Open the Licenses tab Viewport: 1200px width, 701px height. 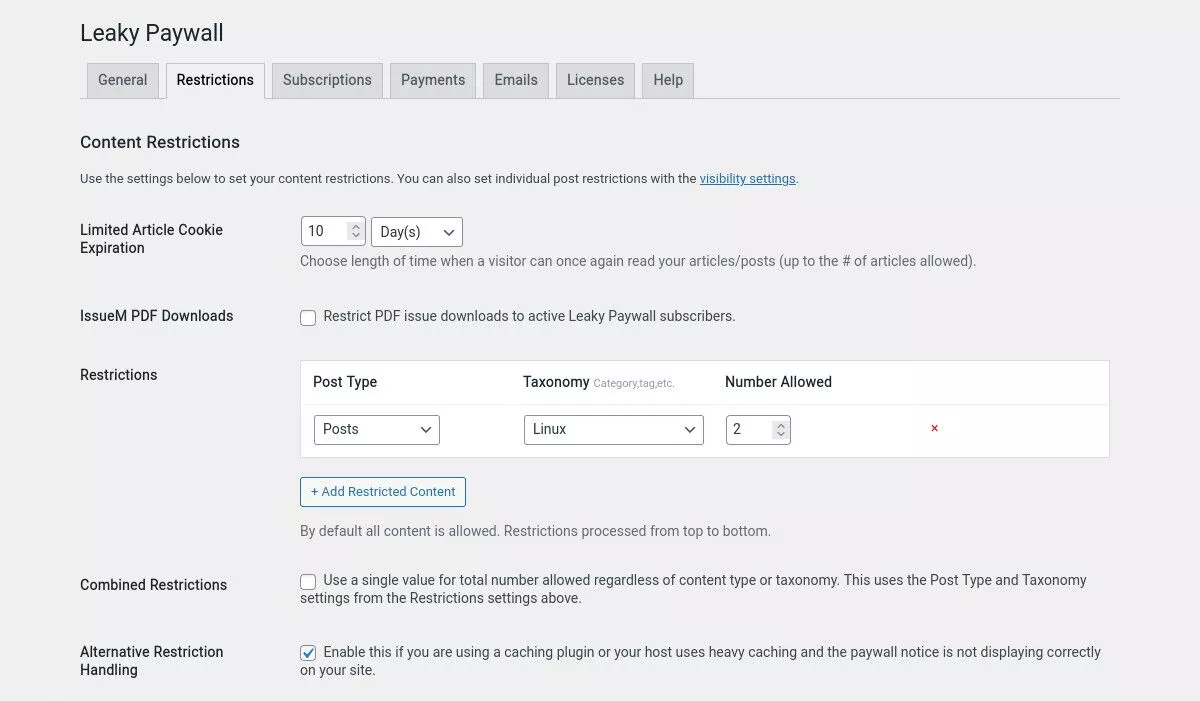tap(595, 81)
